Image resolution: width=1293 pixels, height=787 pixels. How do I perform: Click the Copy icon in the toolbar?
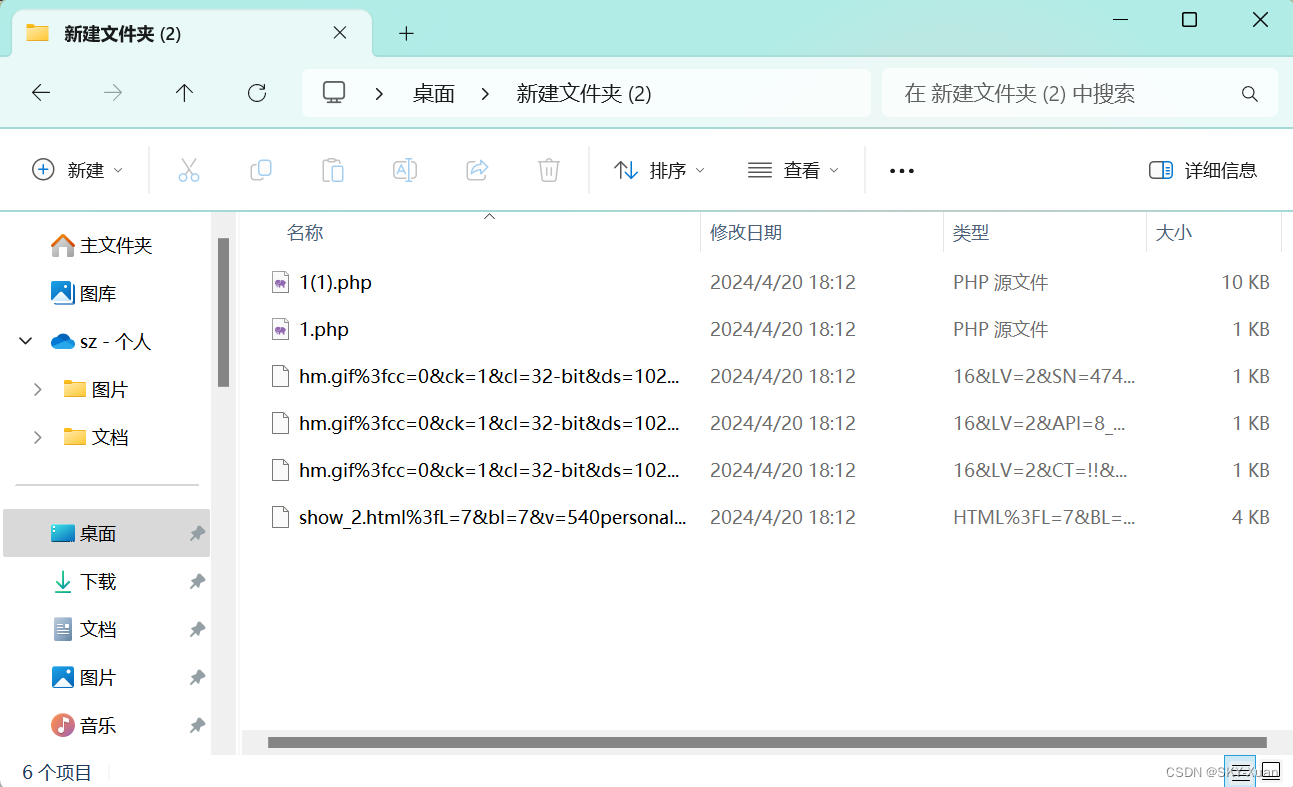(261, 170)
